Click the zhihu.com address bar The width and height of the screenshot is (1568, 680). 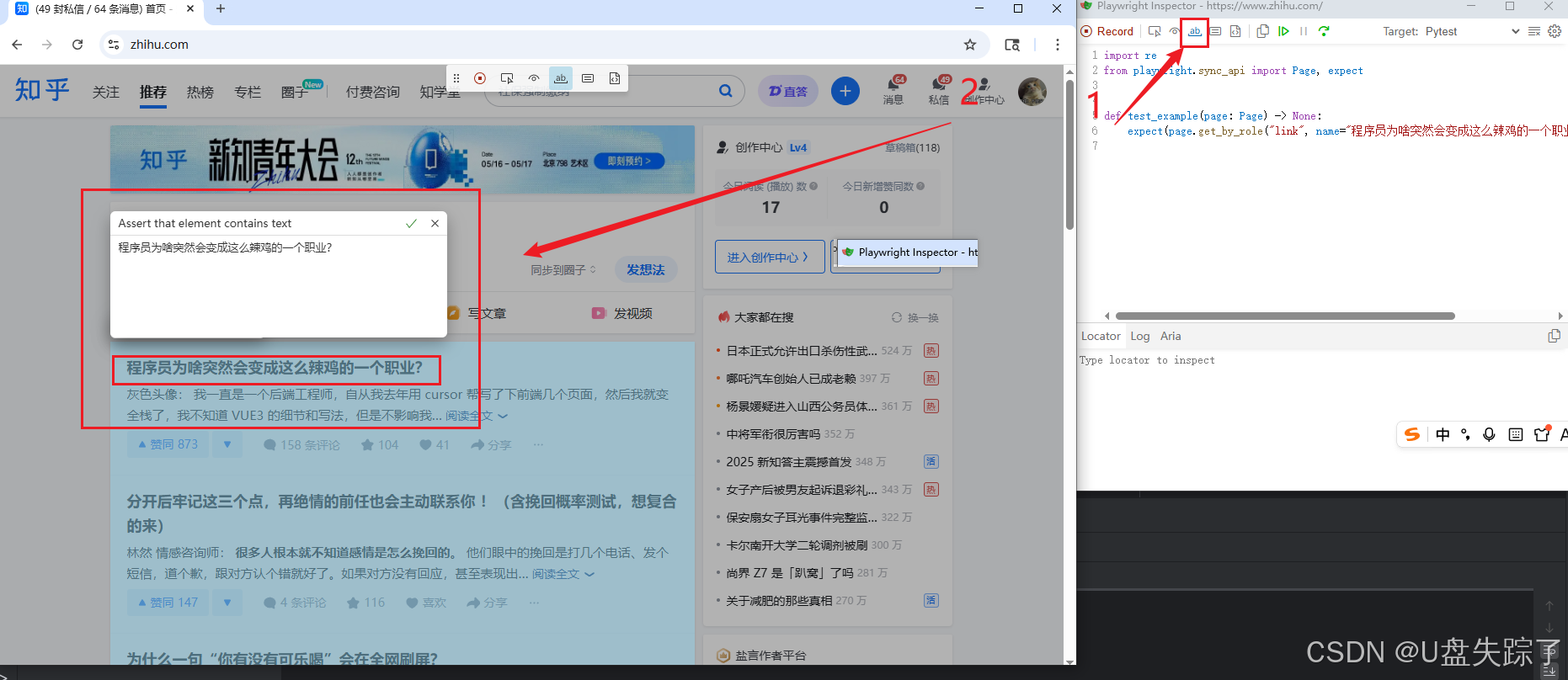[543, 45]
